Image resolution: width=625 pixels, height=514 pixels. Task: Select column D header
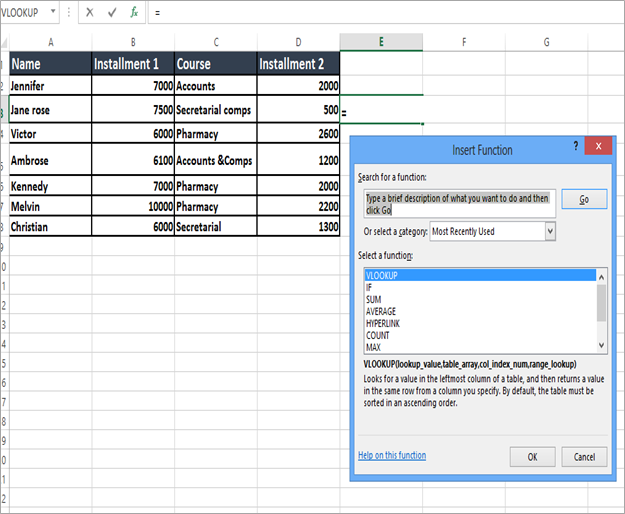coord(299,42)
